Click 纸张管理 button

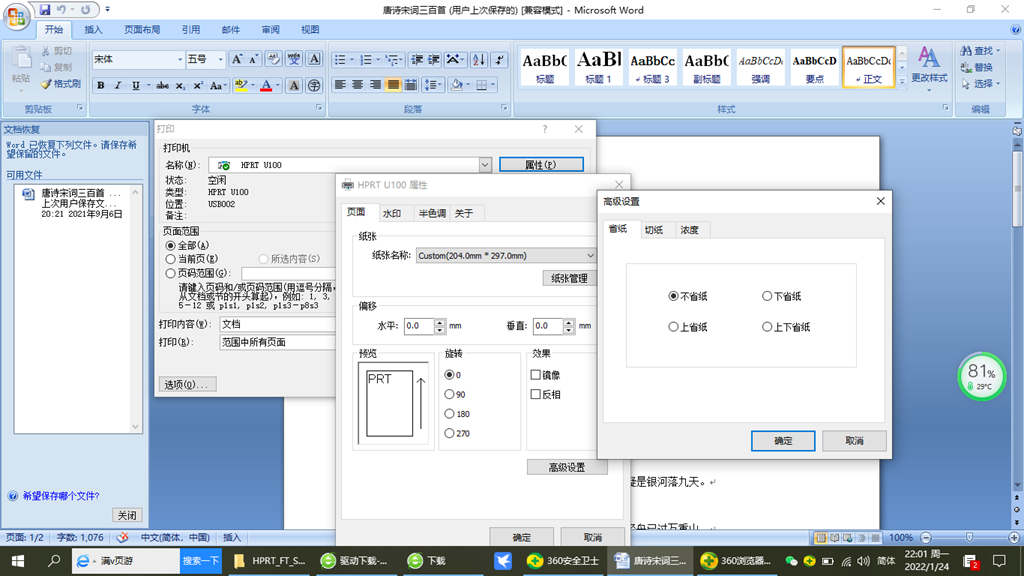(569, 278)
